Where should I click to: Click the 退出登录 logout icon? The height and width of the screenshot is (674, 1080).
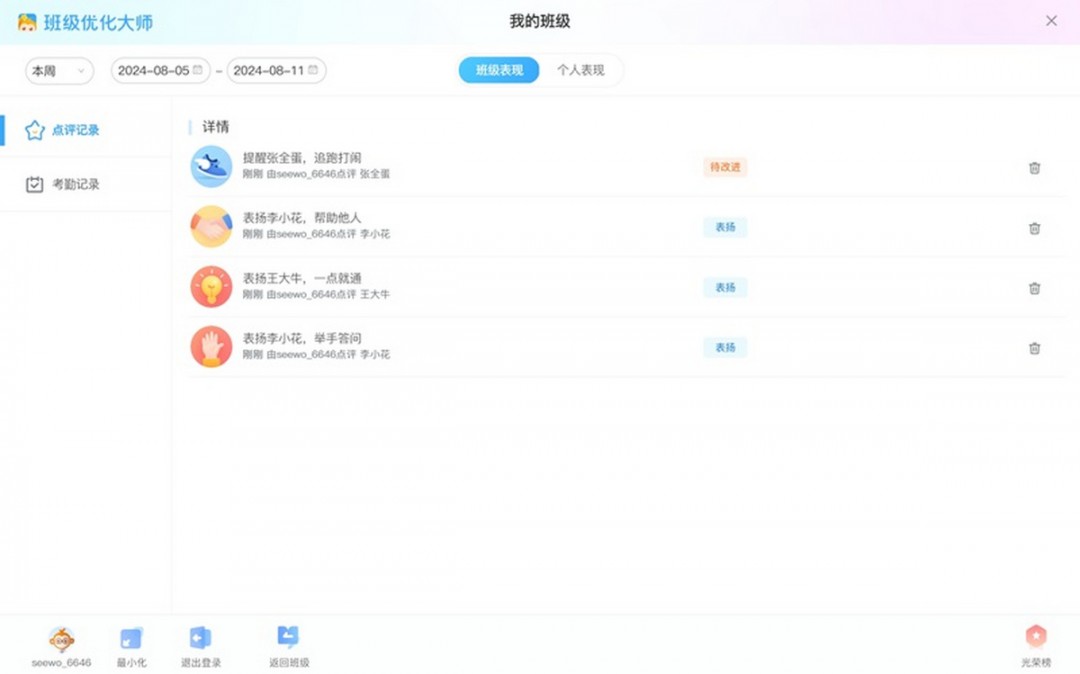pos(200,635)
